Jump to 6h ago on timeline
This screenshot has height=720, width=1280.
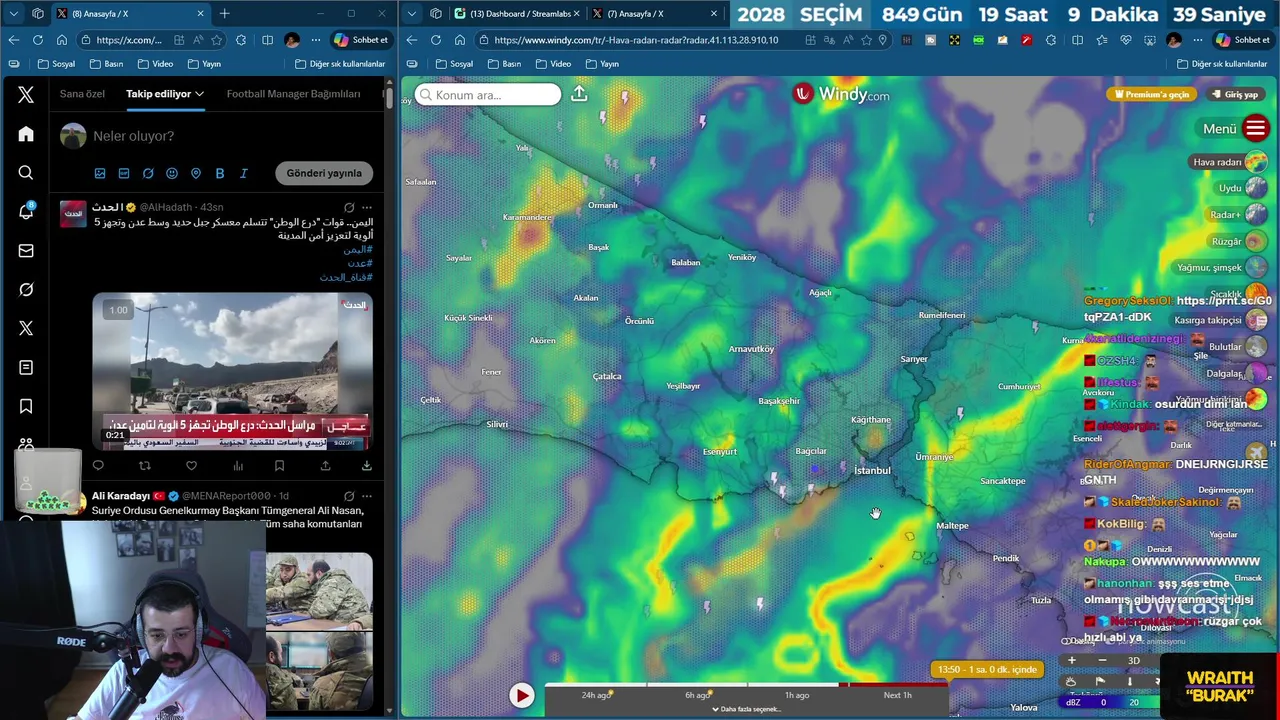coord(697,695)
